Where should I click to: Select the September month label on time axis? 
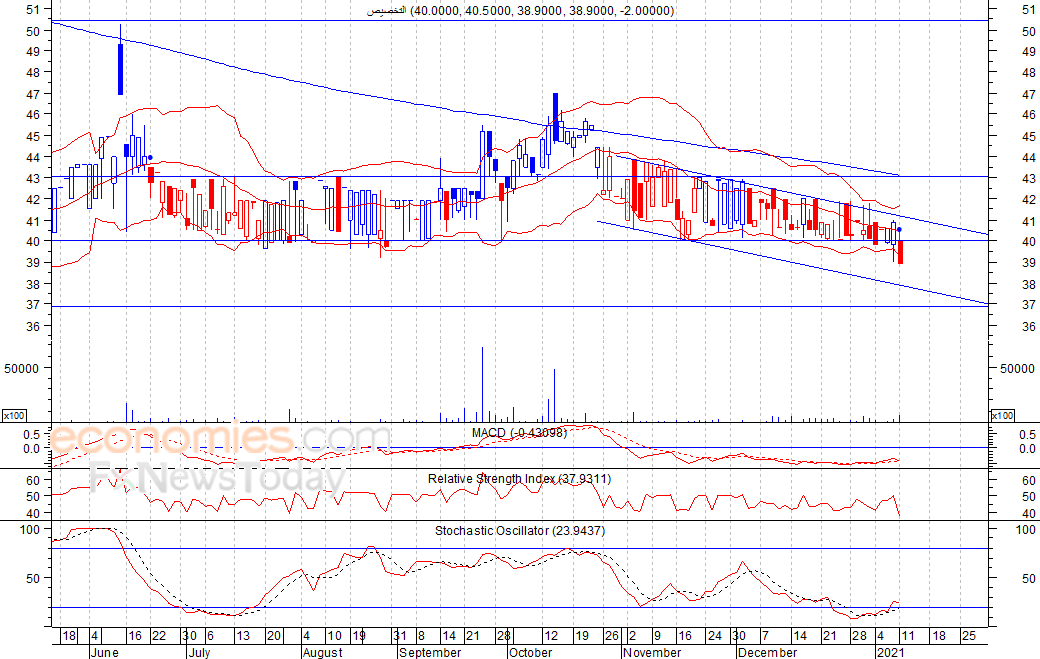click(x=430, y=652)
